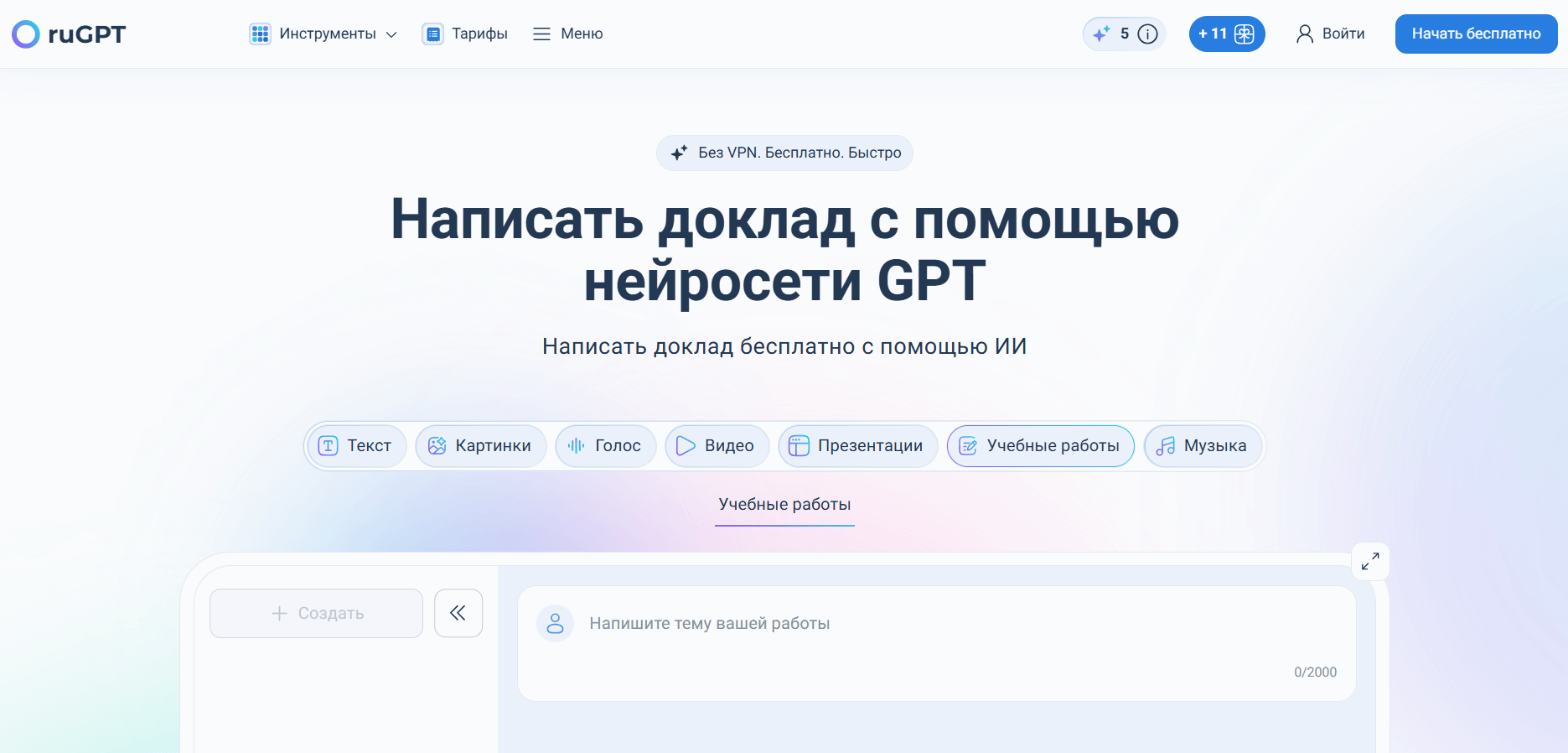This screenshot has height=753, width=1568.
Task: Choose the Музыка note icon chip
Action: coord(1203,446)
